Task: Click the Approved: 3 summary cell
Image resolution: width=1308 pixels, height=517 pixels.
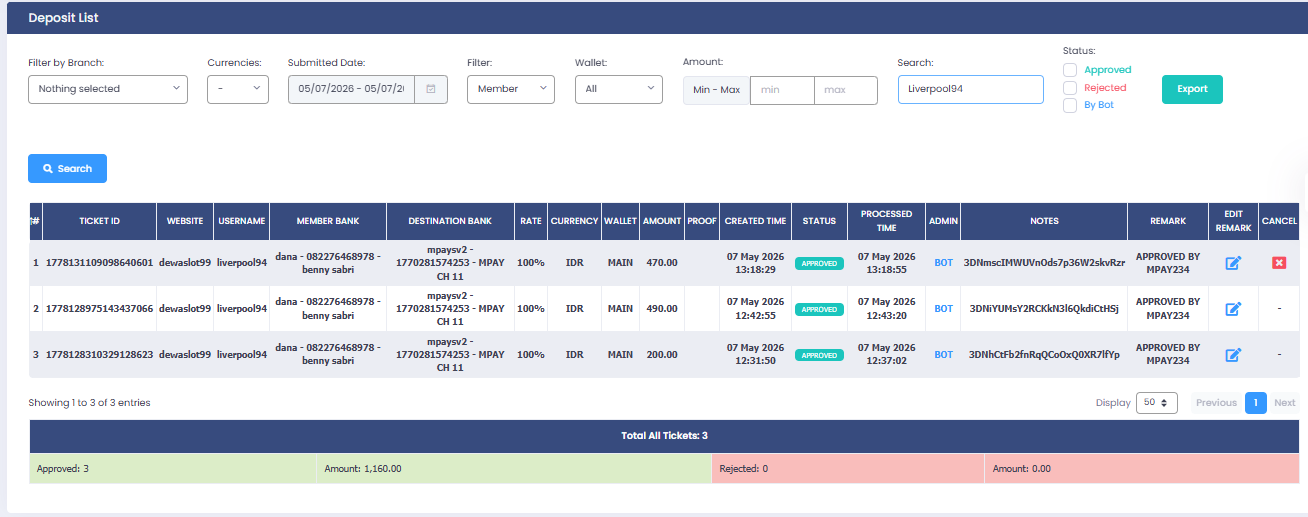Action: [173, 468]
